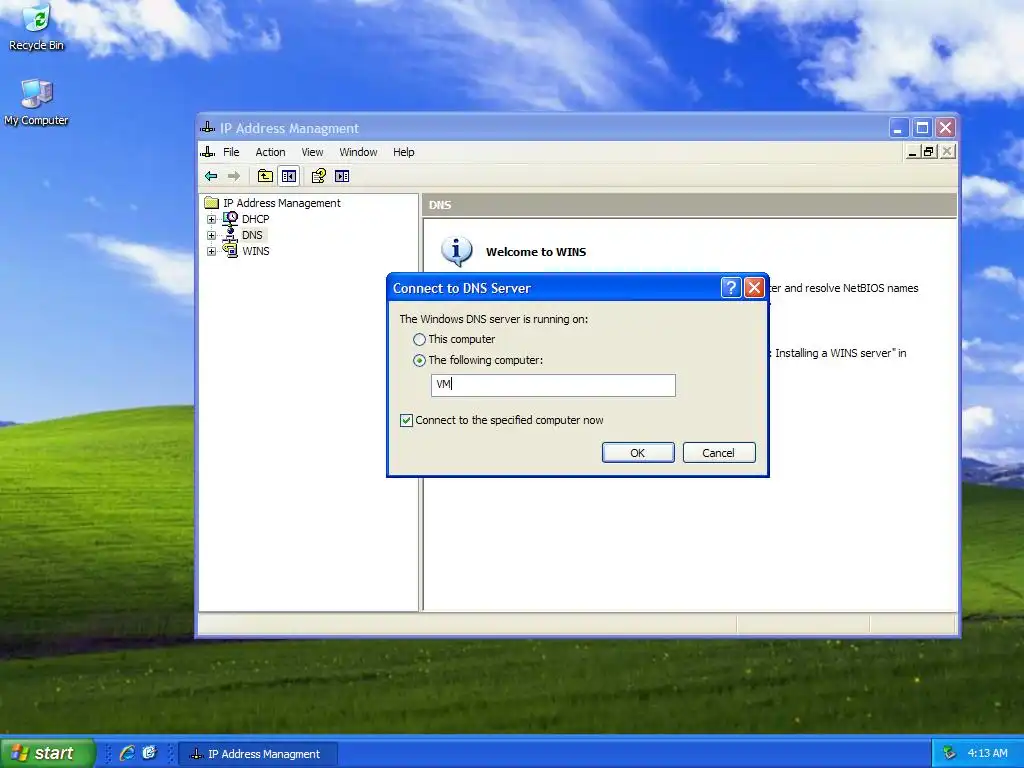Select IP Address Management root label
This screenshot has height=768, width=1024.
tap(281, 202)
